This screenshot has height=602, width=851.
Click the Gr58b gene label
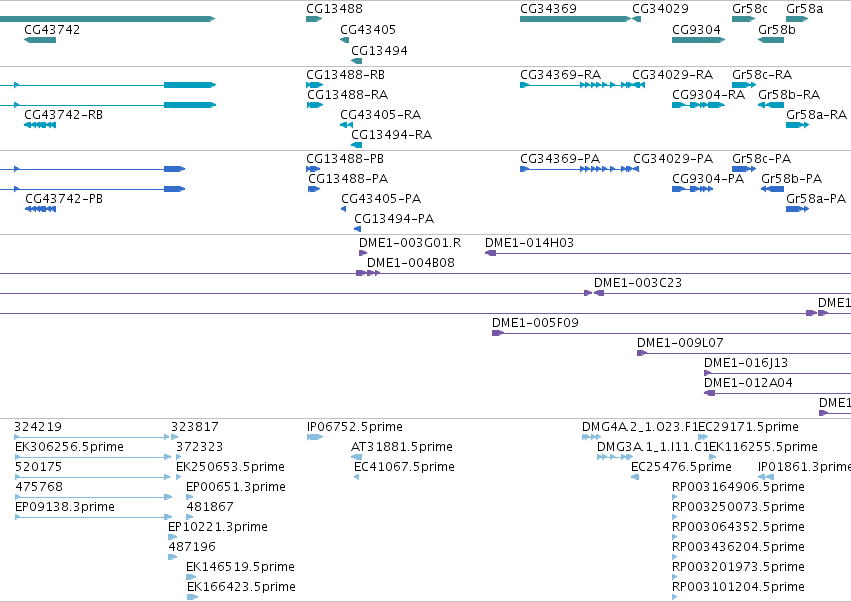pos(777,30)
